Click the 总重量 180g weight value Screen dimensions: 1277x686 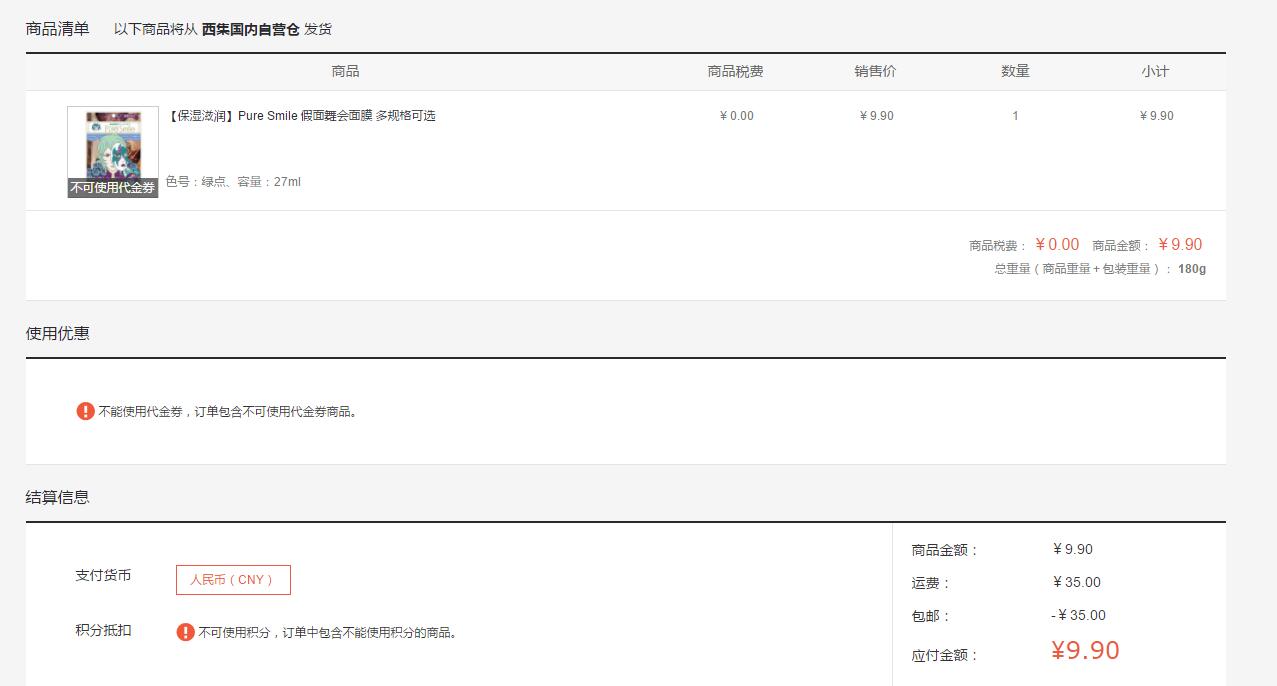[1192, 269]
